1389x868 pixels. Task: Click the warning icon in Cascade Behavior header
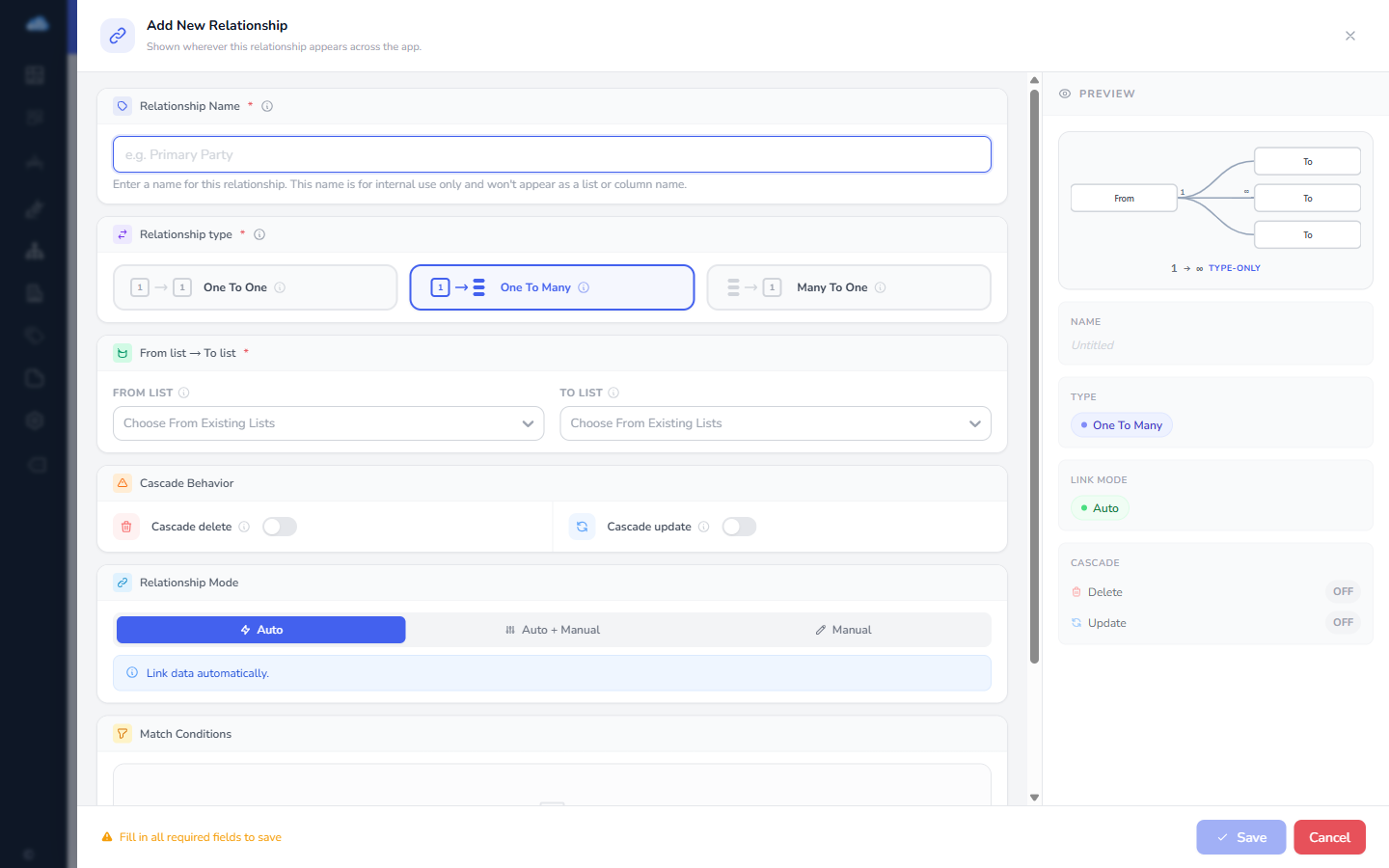[x=123, y=483]
